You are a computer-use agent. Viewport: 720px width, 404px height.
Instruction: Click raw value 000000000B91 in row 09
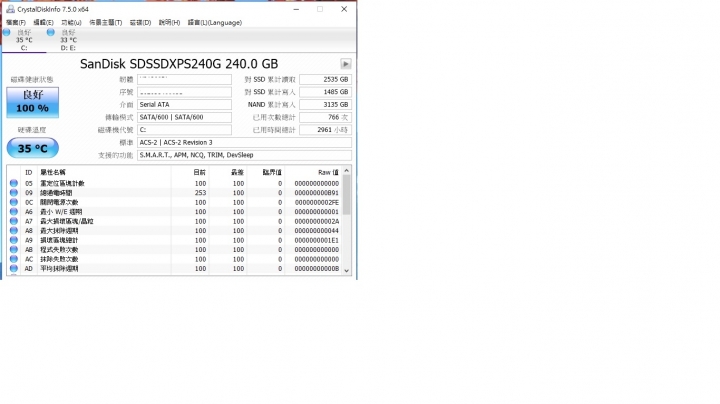click(317, 193)
